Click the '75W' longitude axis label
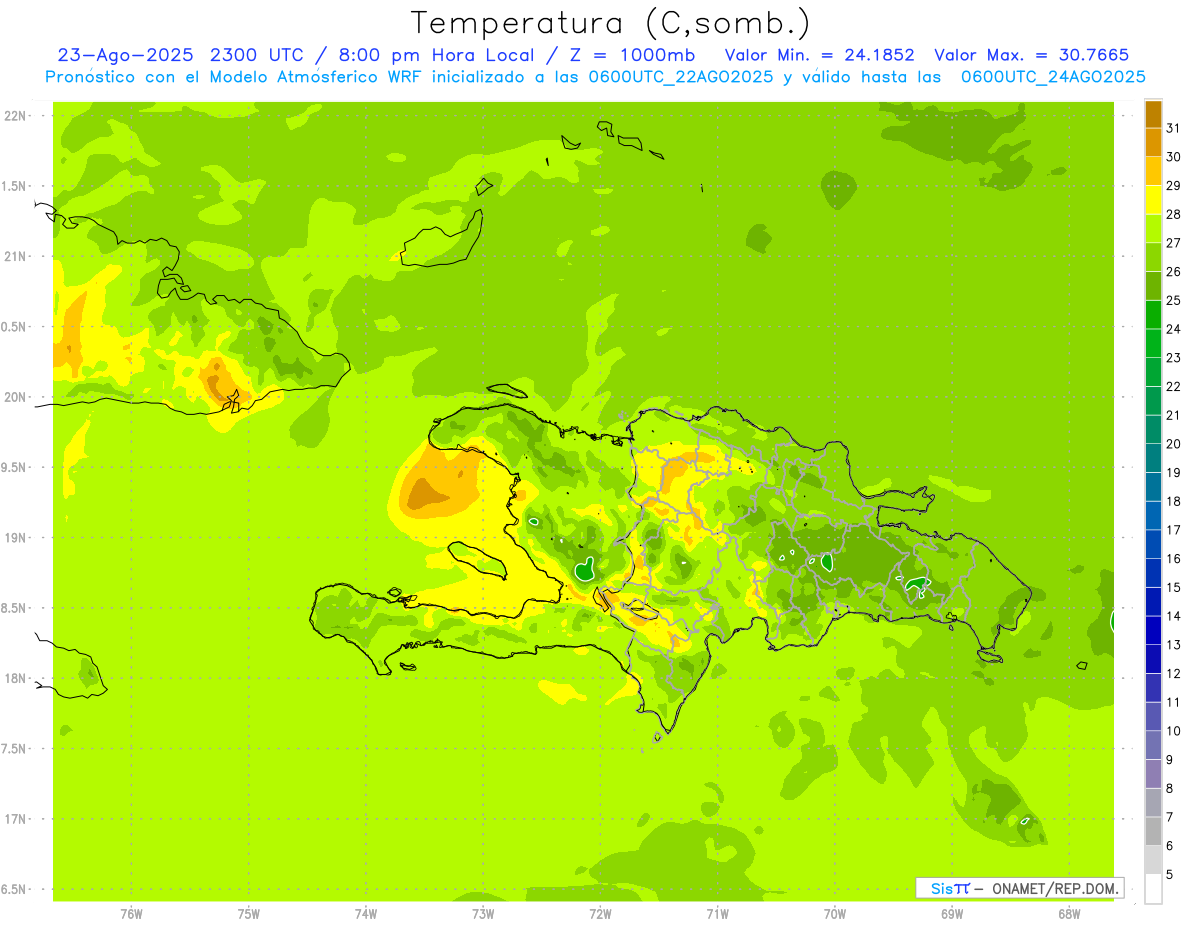Image resolution: width=1200 pixels, height=927 pixels. pos(249,914)
